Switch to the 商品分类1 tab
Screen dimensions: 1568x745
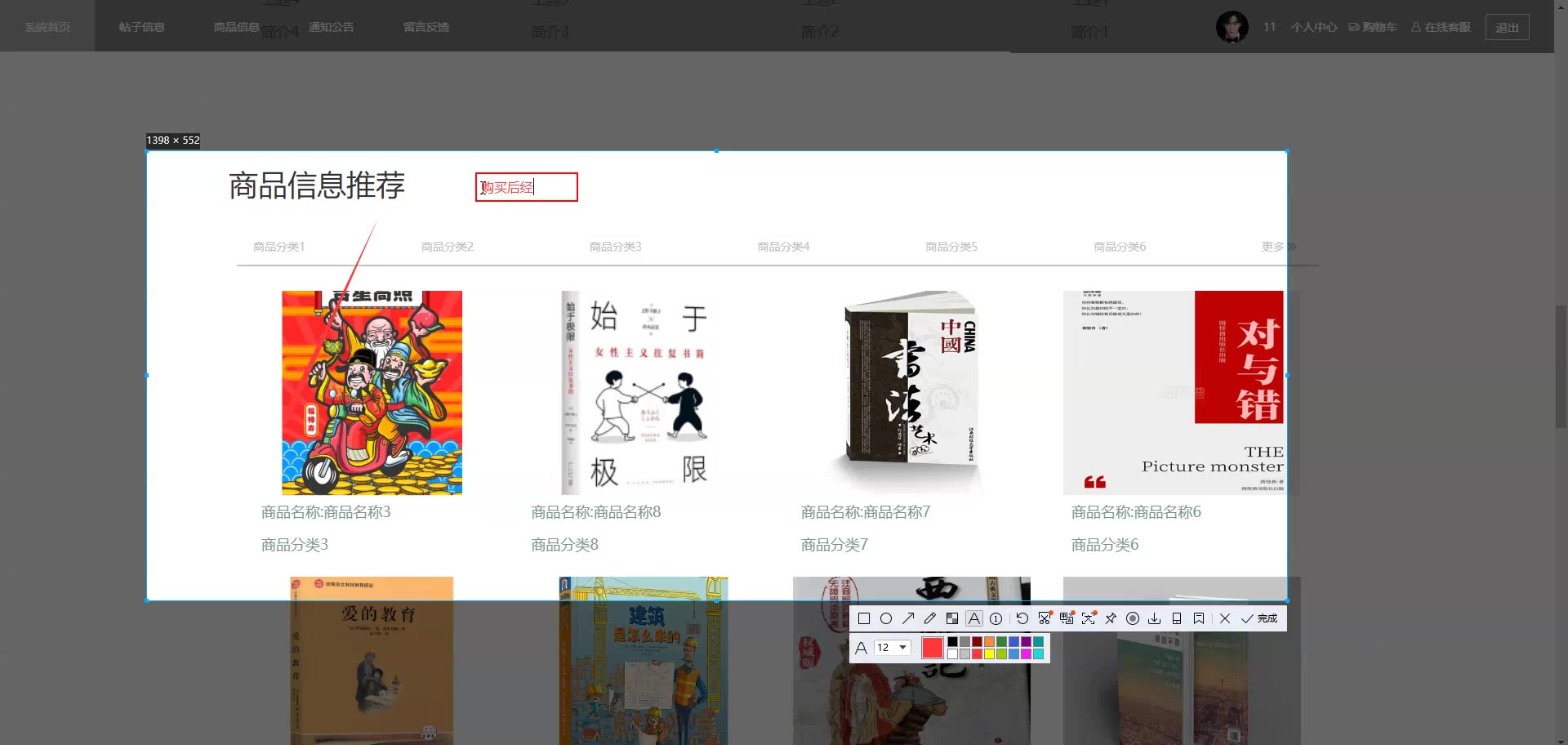click(278, 247)
